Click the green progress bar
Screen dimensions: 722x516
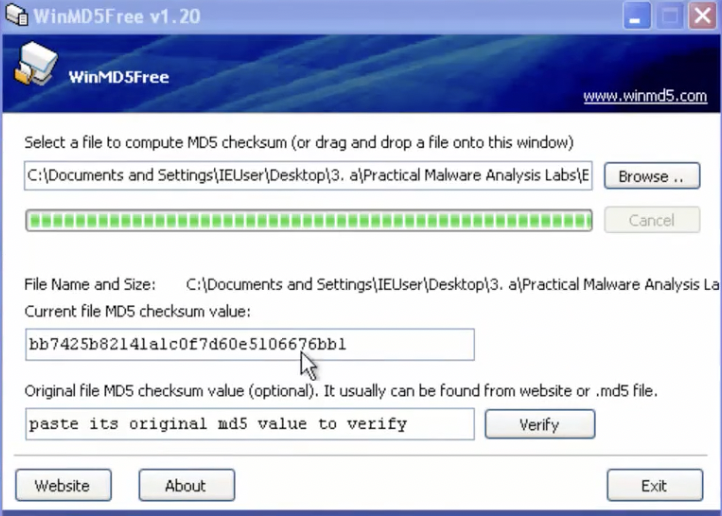(309, 220)
